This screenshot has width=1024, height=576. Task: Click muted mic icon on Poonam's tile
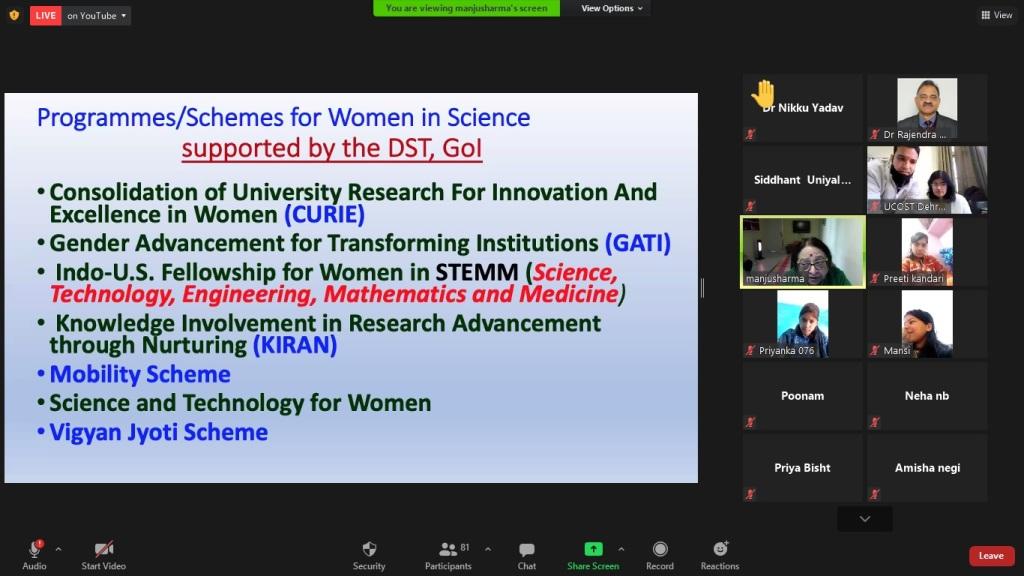750,422
